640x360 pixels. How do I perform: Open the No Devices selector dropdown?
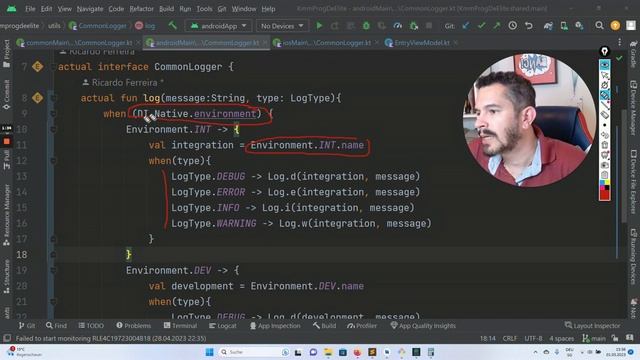pos(282,26)
